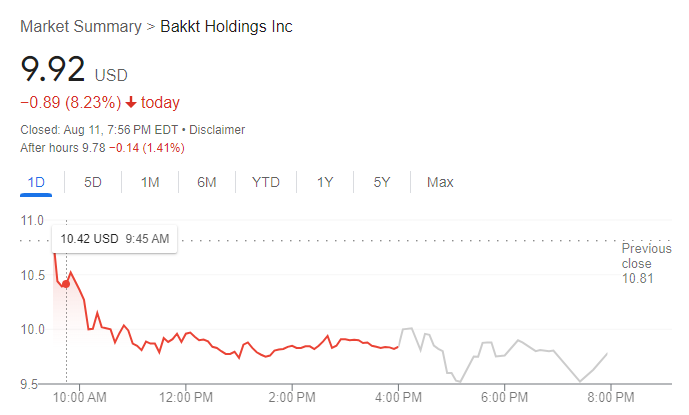Open the Disclaimer link
This screenshot has height=415, width=689.
pos(217,130)
